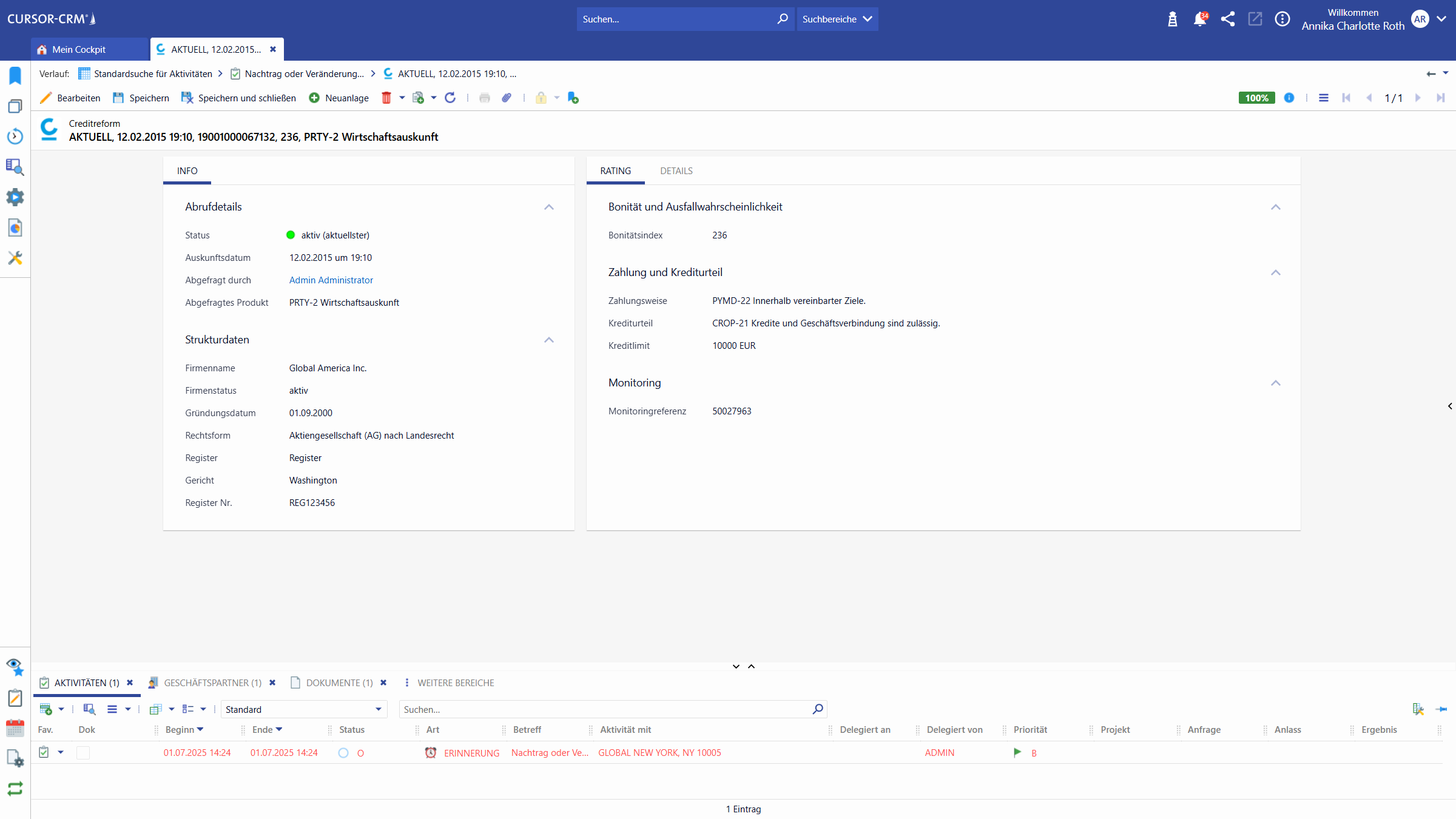Click the paperclip attachment icon
This screenshot has height=819, width=1456.
(507, 98)
